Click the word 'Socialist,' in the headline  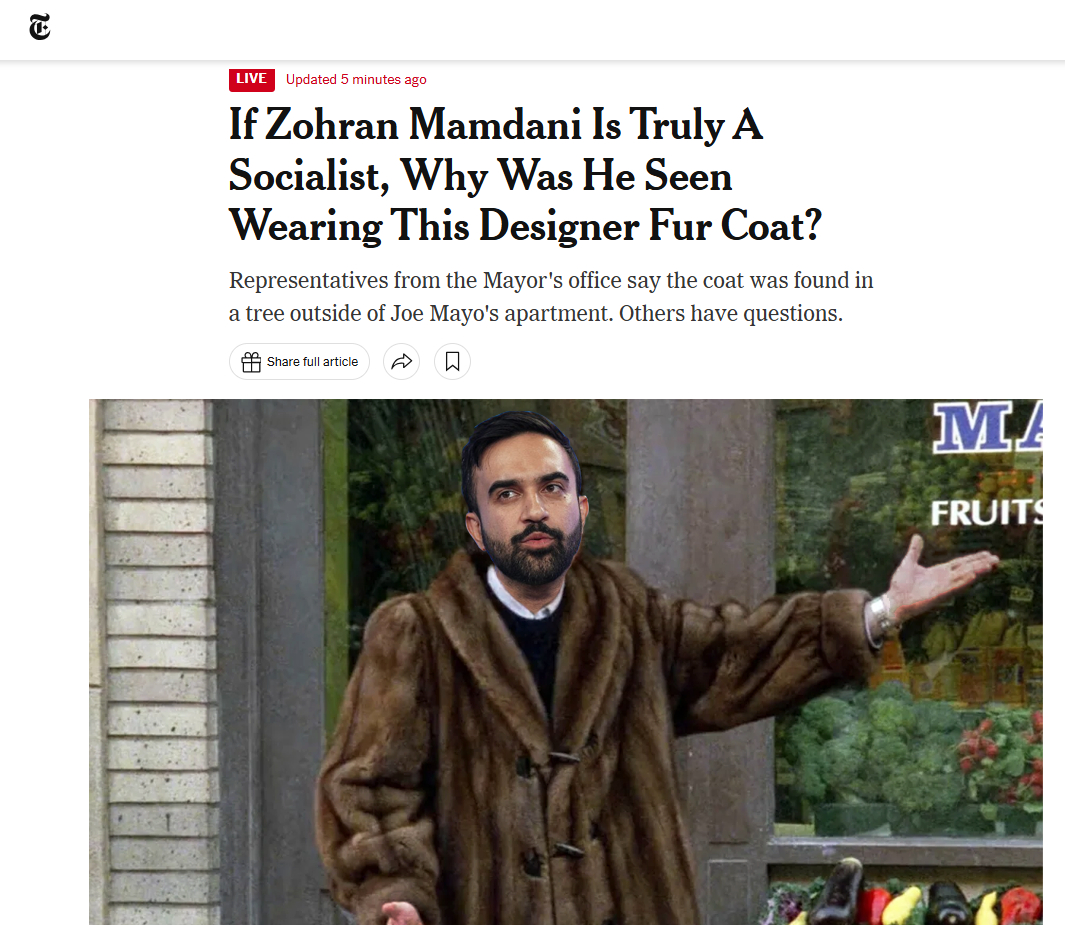pyautogui.click(x=309, y=176)
